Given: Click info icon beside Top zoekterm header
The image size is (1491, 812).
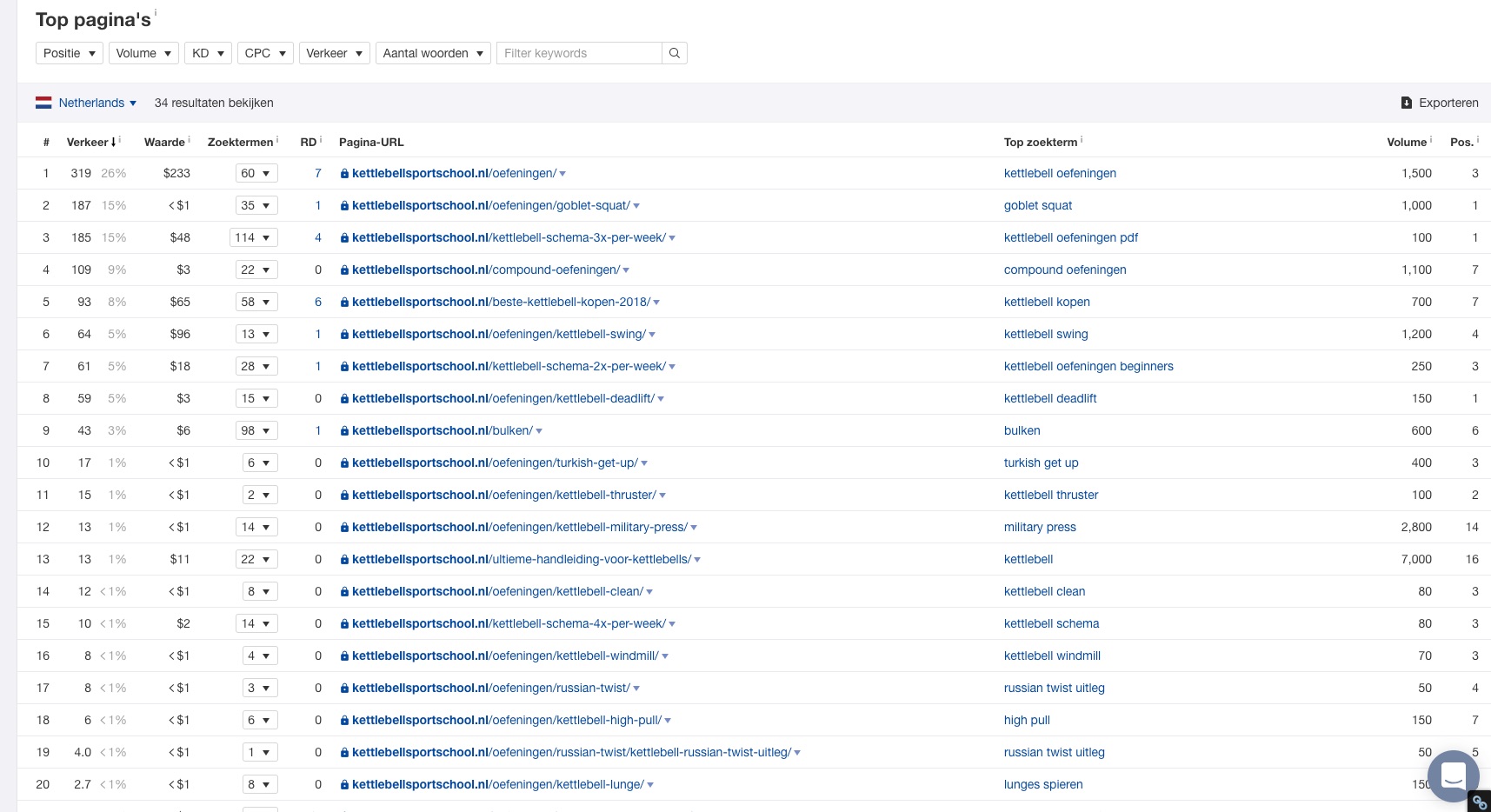Looking at the screenshot, I should point(1082,139).
